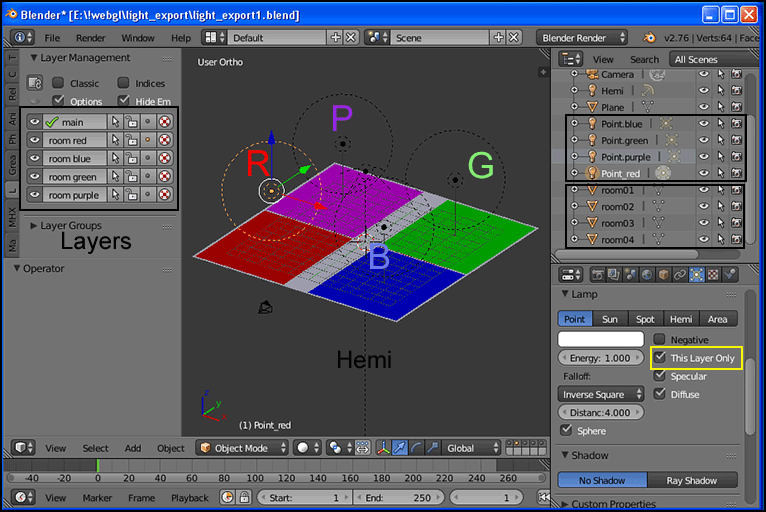Toggle the manipulate center points icon
The image size is (766, 512).
point(362,448)
